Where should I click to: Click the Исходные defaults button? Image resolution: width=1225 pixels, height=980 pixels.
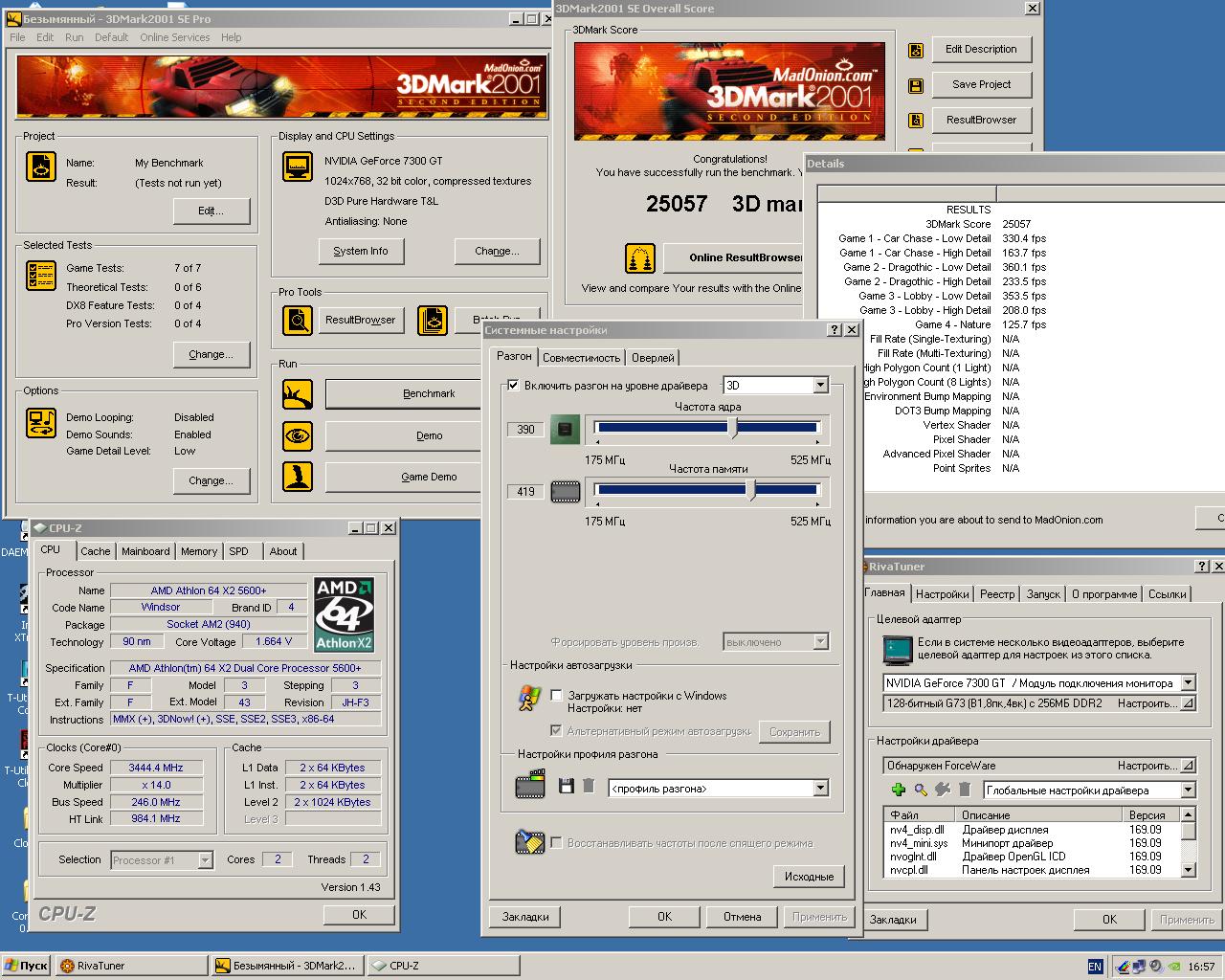click(x=809, y=877)
